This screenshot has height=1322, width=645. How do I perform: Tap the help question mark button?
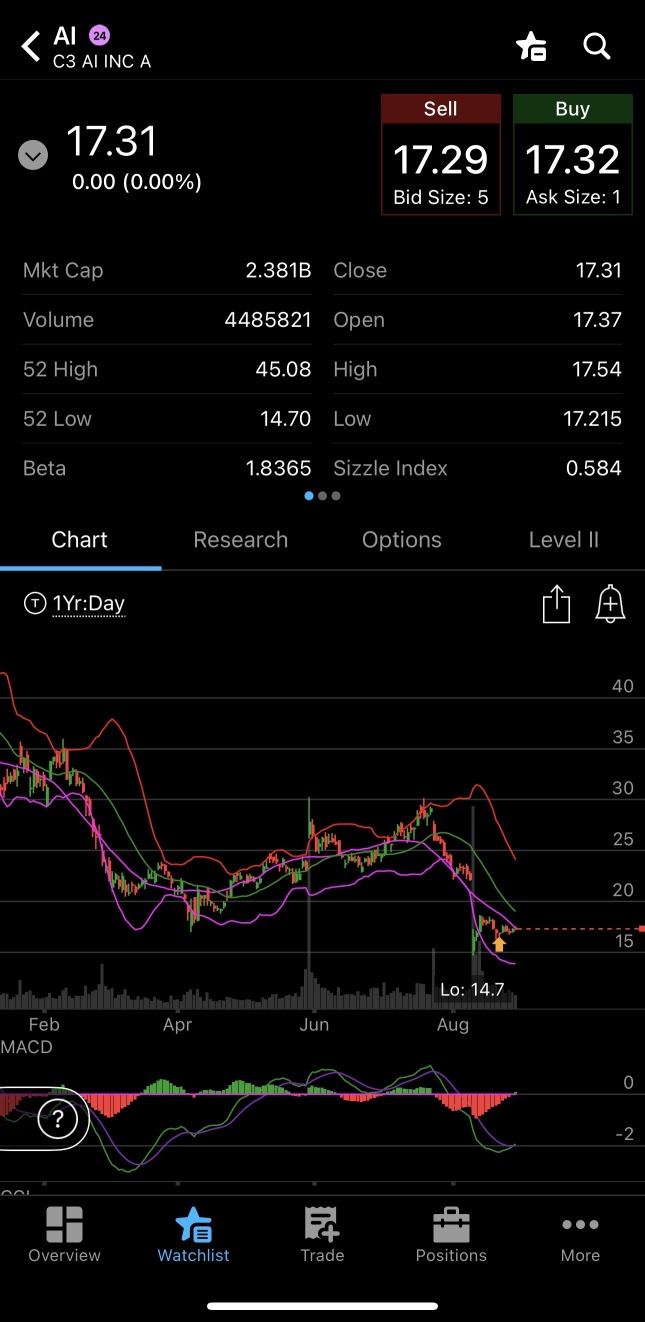tap(58, 1120)
